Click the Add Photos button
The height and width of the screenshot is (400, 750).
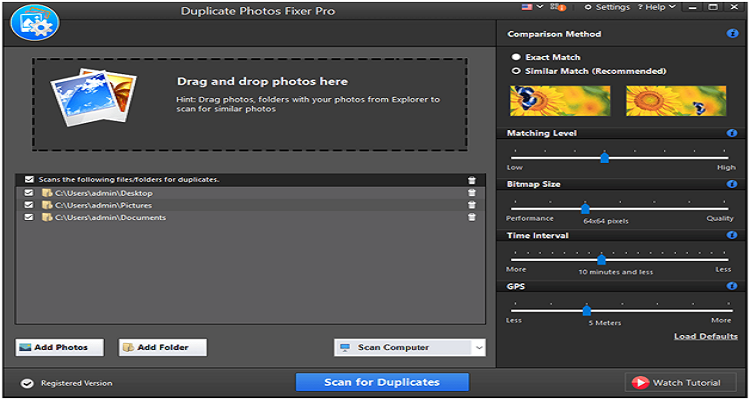pos(59,347)
